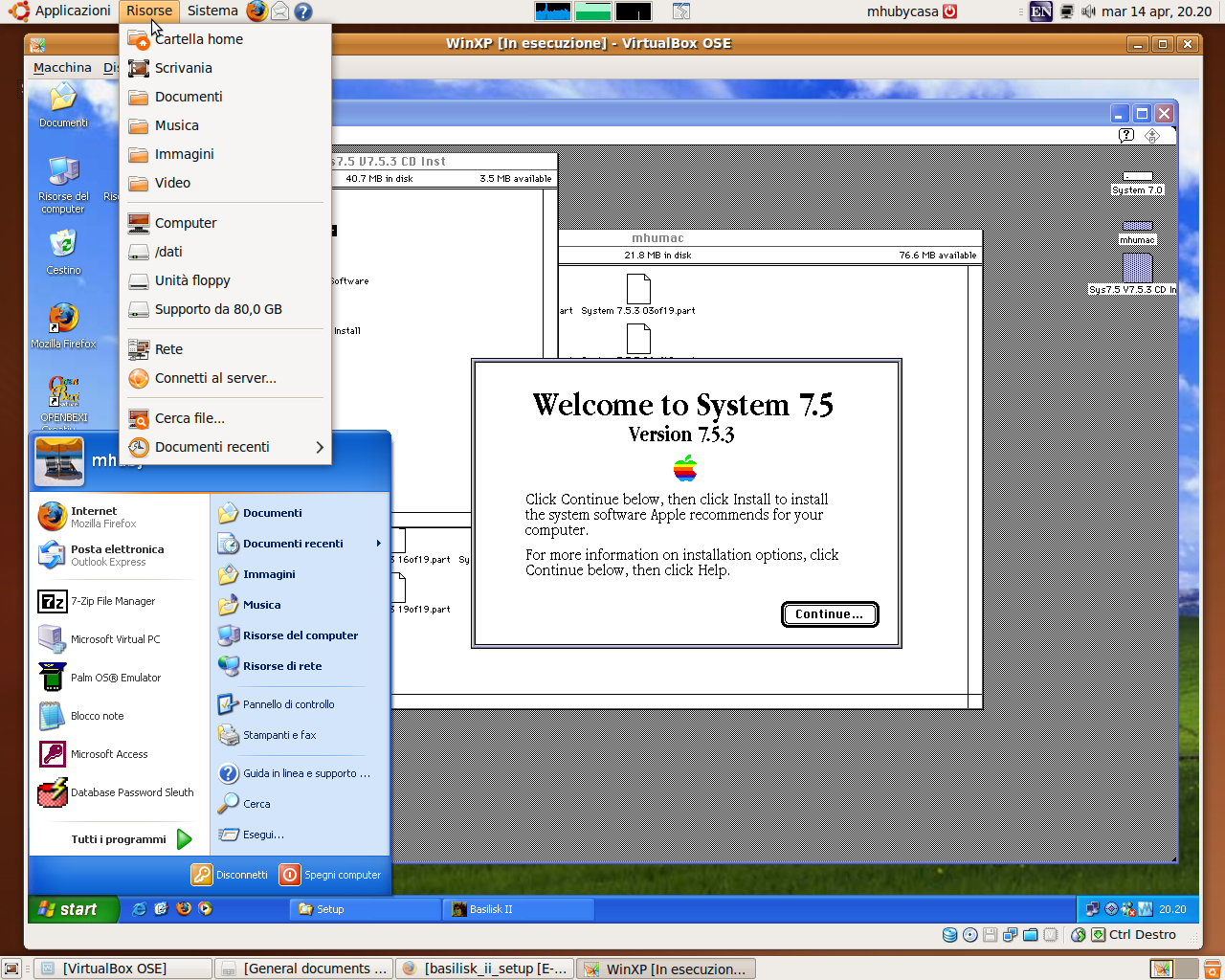Open Video folder in the Risorse menu
The image size is (1225, 980).
[x=226, y=183]
